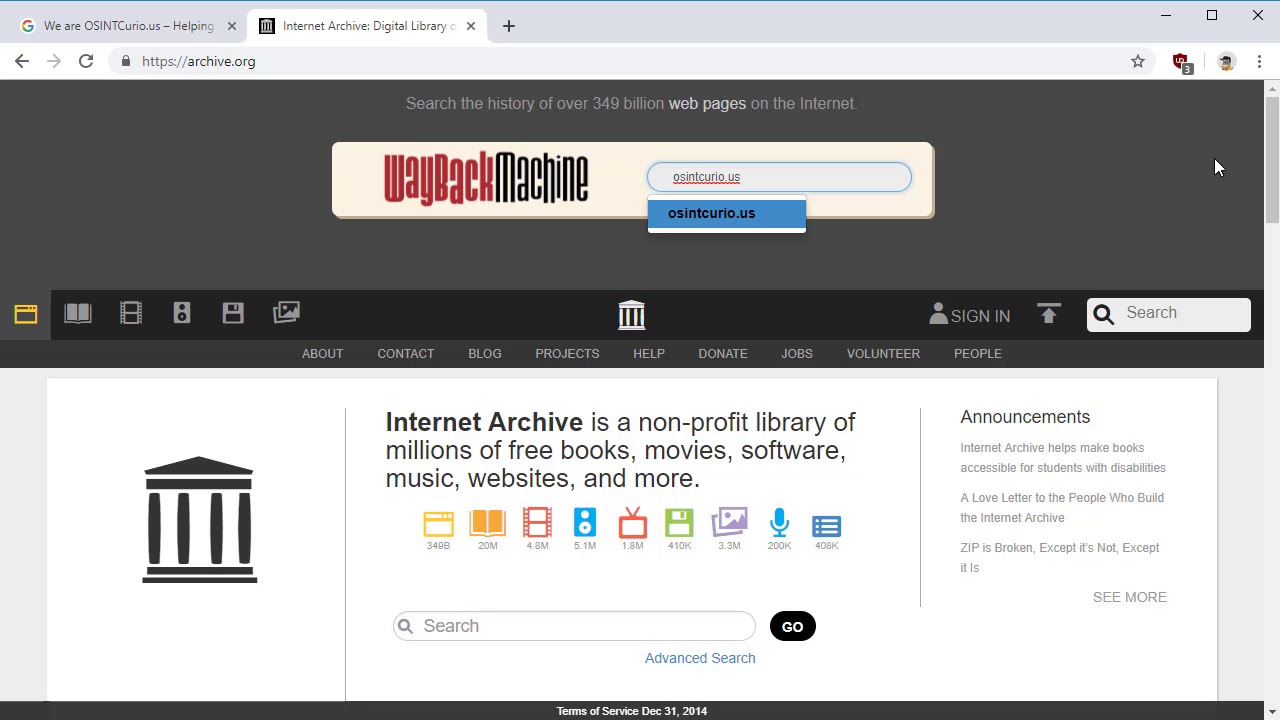The image size is (1280, 720).
Task: Close the Internet Archive tab
Action: 471,26
